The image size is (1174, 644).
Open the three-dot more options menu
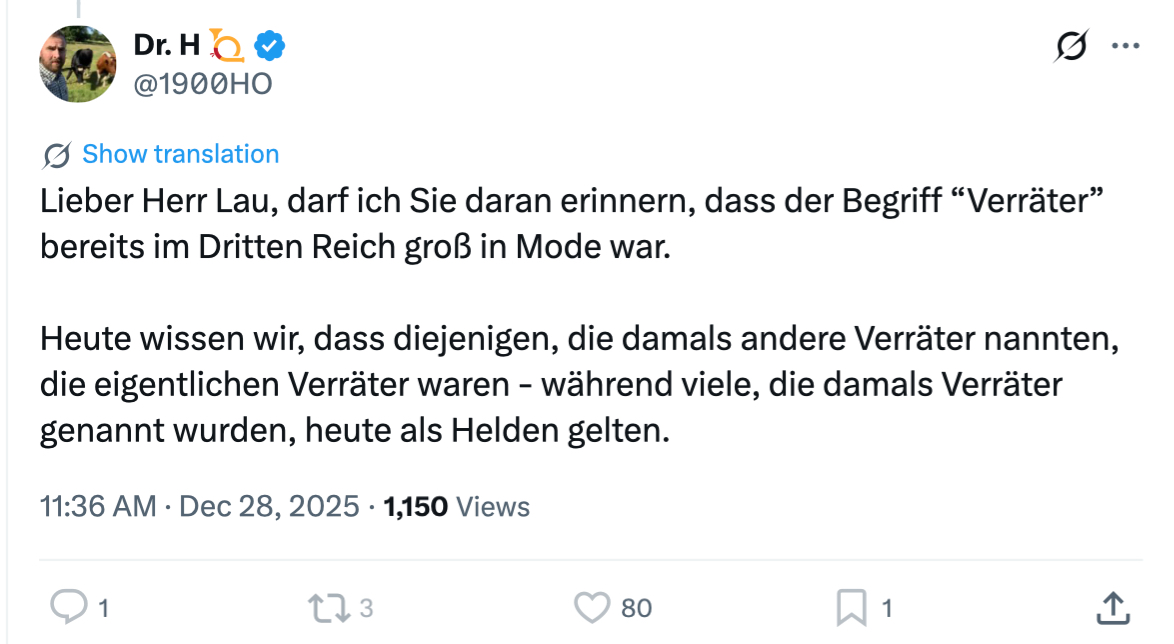point(1126,46)
